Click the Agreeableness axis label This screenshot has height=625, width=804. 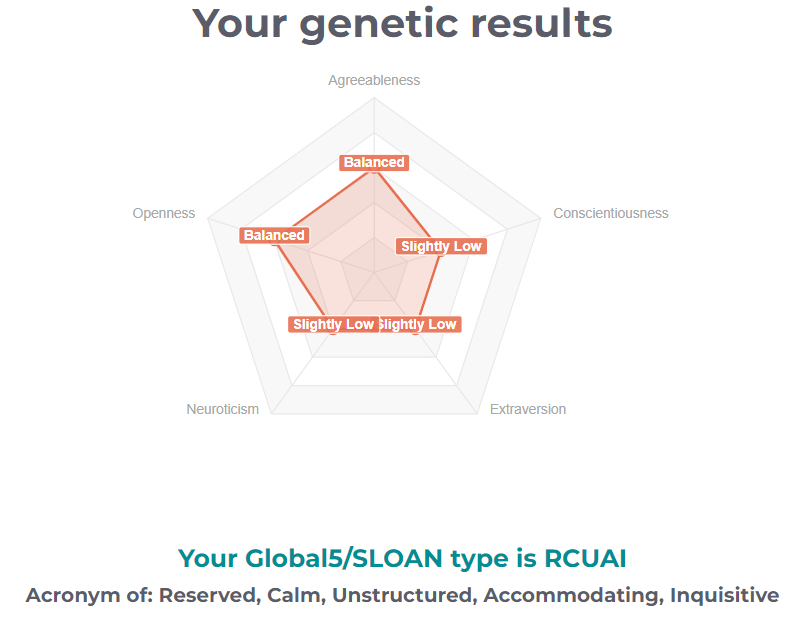[x=374, y=80]
